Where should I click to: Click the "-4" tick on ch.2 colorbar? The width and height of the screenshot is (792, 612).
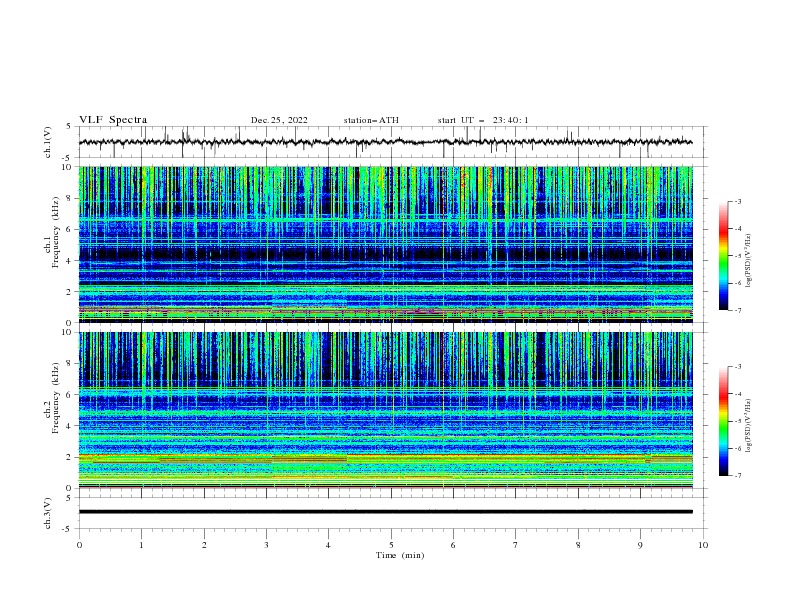point(737,394)
